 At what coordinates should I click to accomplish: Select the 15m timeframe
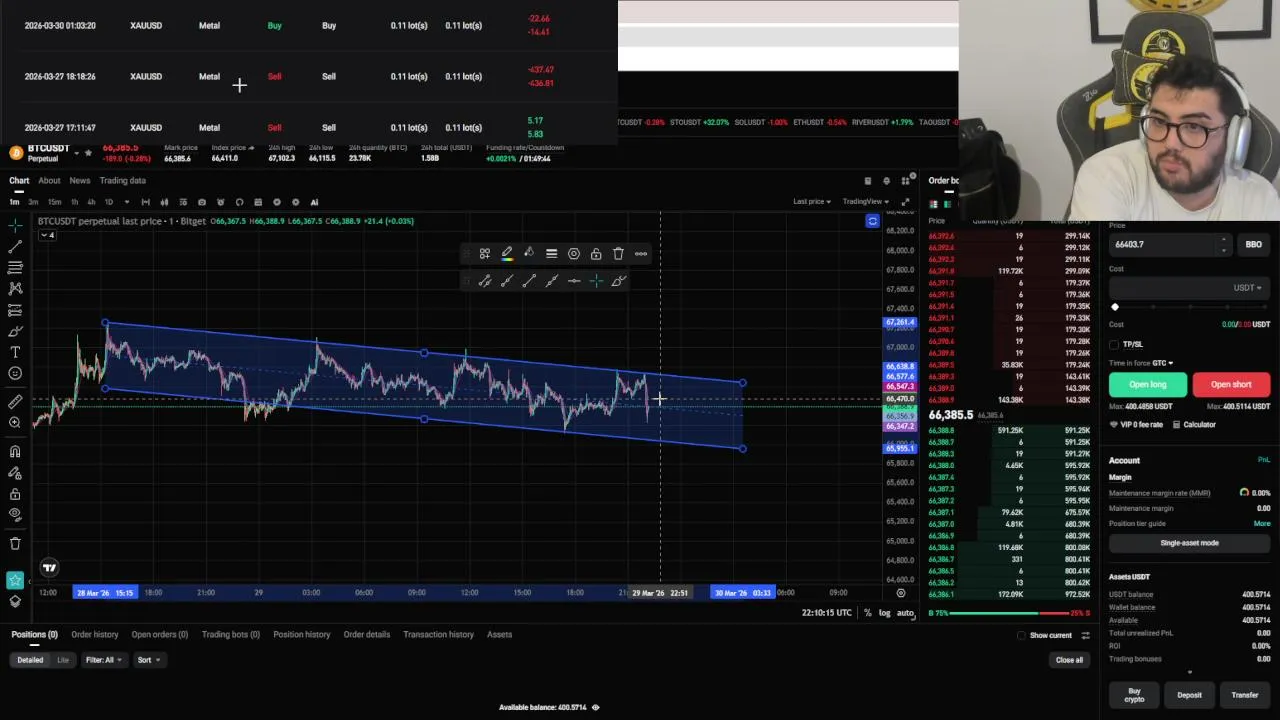(x=54, y=202)
